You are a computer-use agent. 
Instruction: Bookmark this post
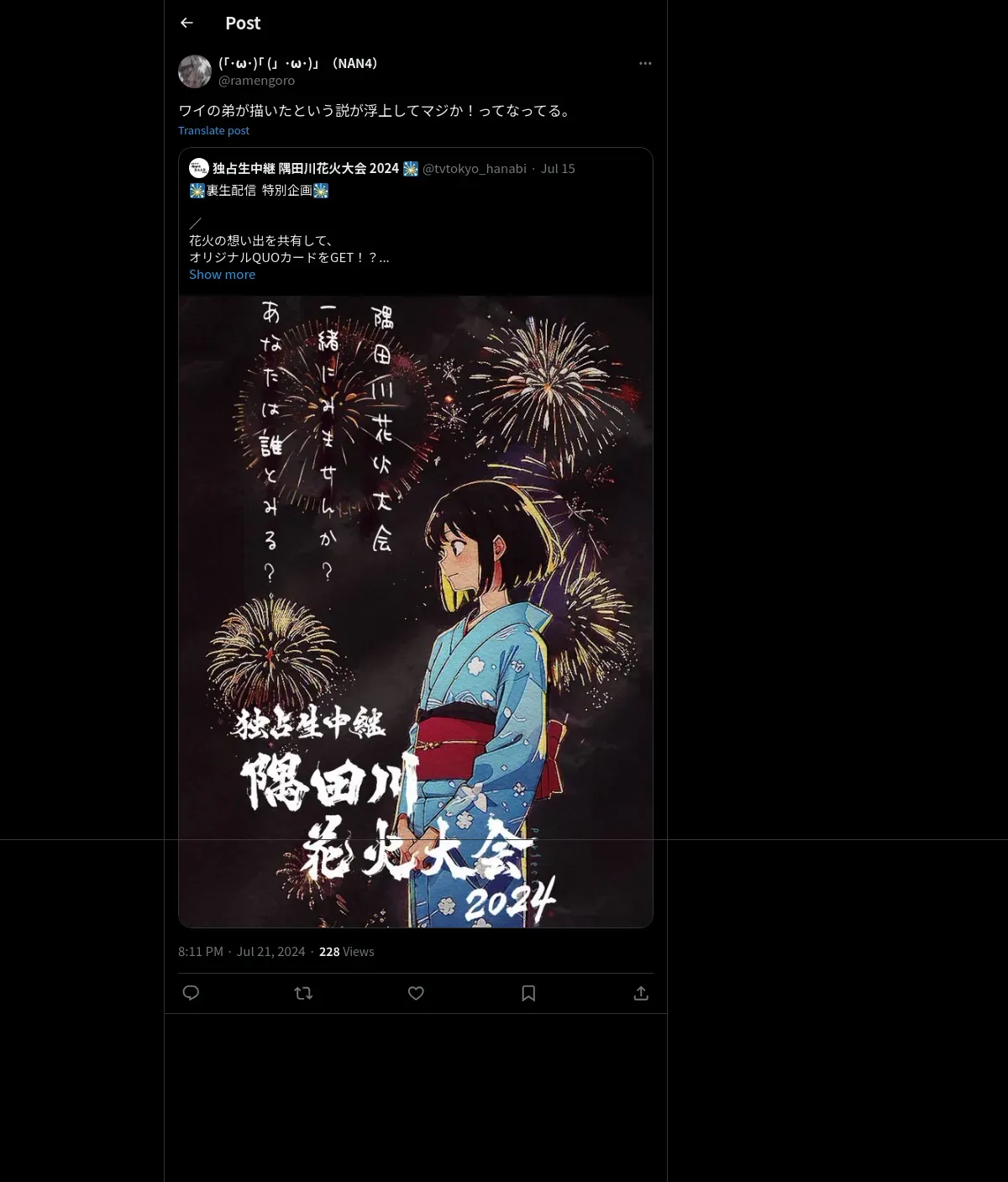pyautogui.click(x=528, y=993)
